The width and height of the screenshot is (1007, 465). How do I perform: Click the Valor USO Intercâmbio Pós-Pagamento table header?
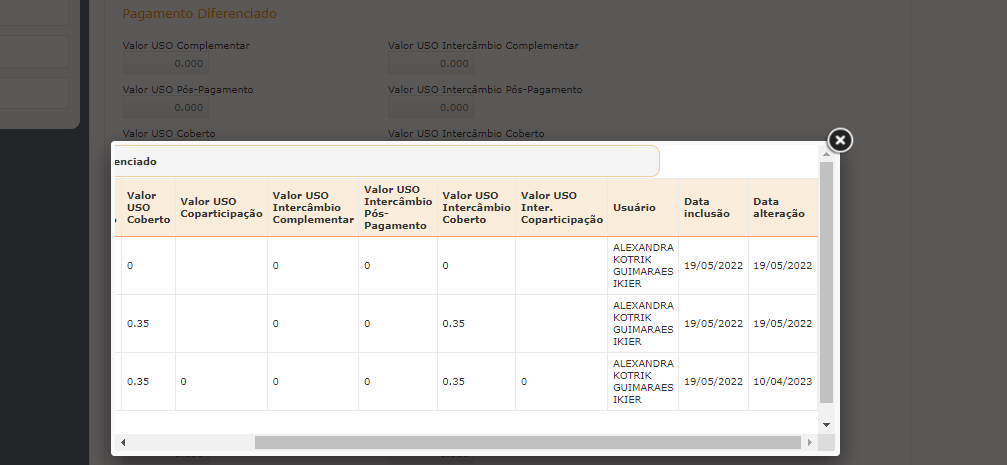tap(397, 207)
